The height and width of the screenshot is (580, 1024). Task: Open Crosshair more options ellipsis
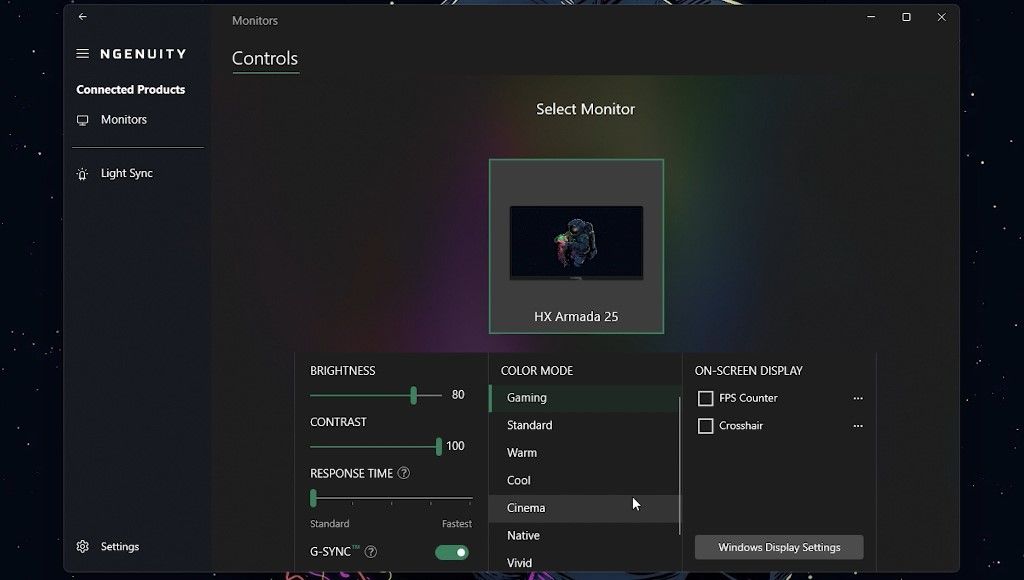(858, 426)
